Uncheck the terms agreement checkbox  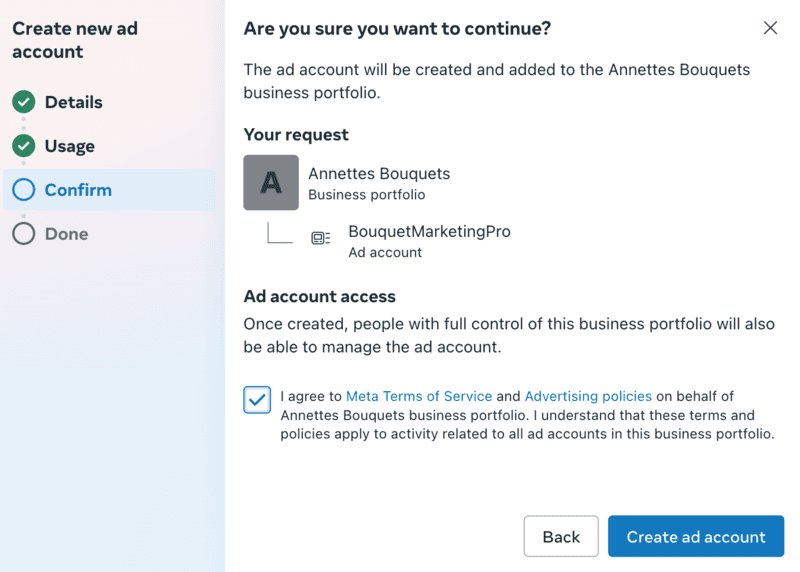[257, 400]
